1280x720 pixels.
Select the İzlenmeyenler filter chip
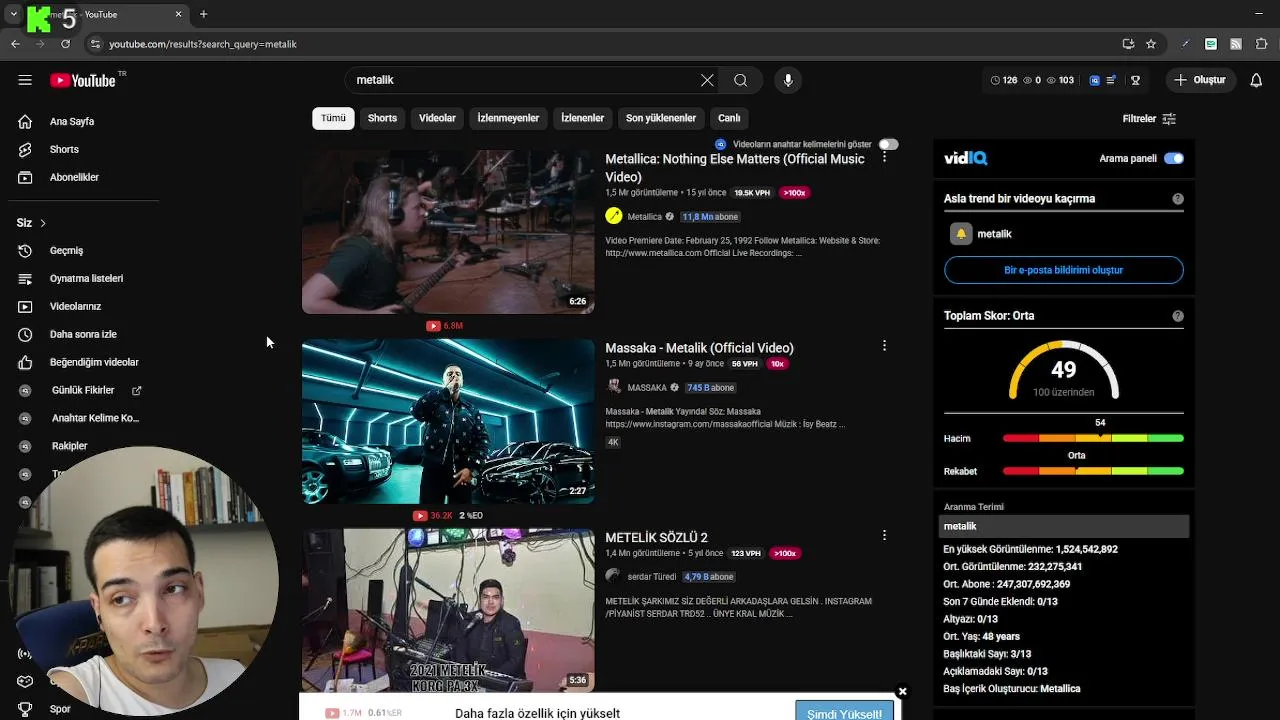click(508, 118)
